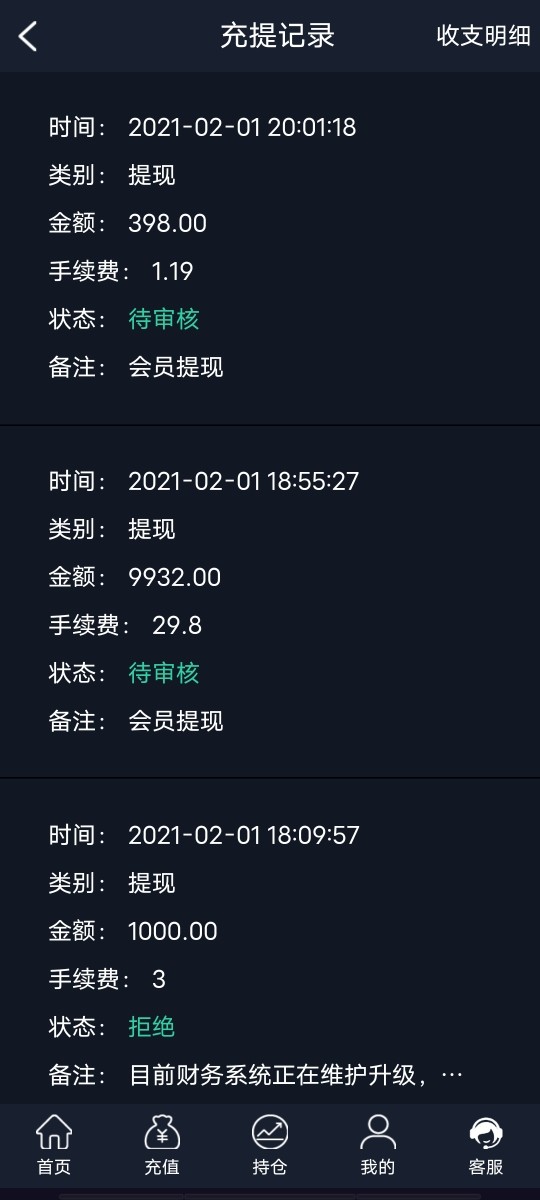This screenshot has width=540, height=1200.
Task: Tap the 9932.00 amount value
Action: (x=175, y=577)
